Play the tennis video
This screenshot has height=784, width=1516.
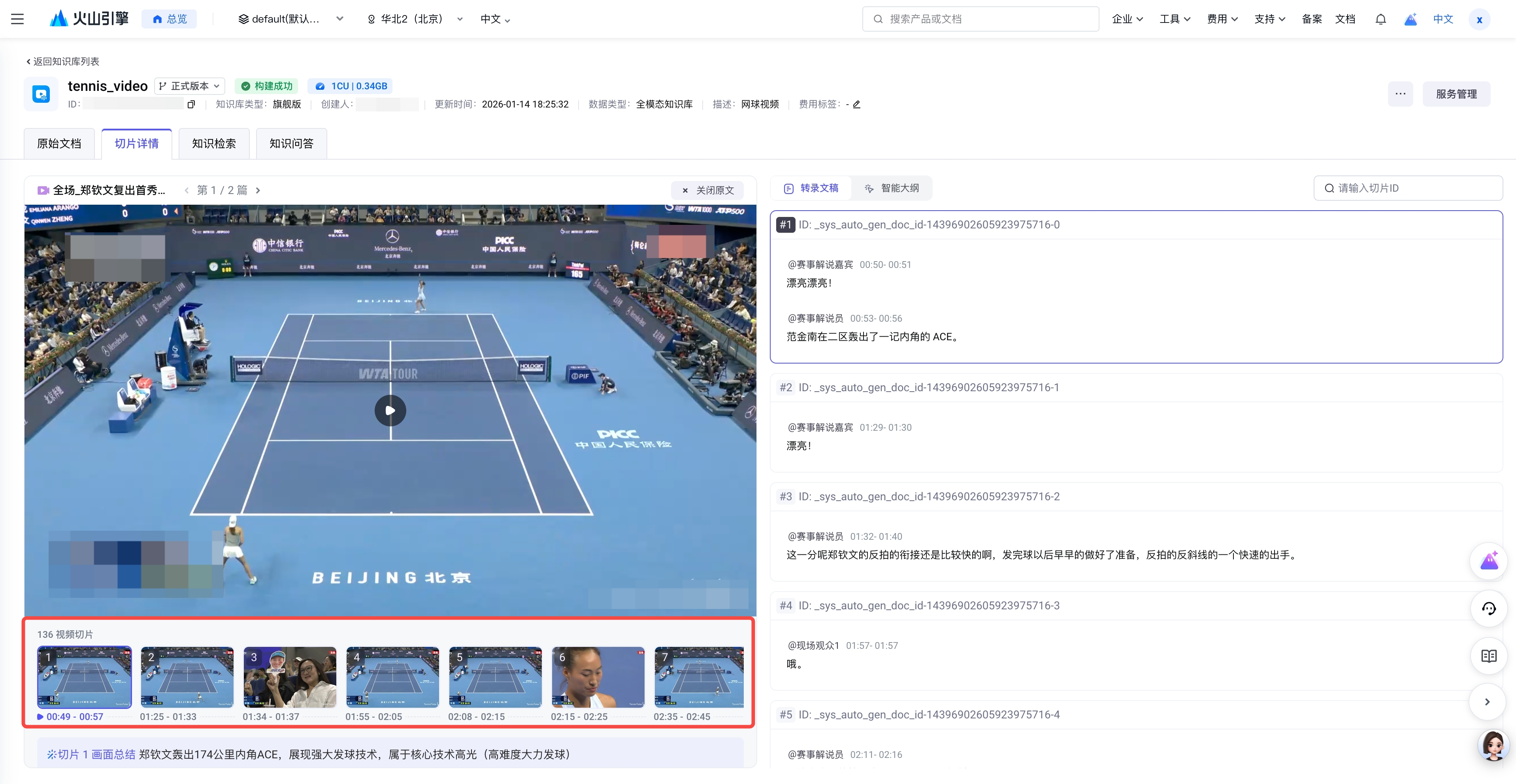390,410
